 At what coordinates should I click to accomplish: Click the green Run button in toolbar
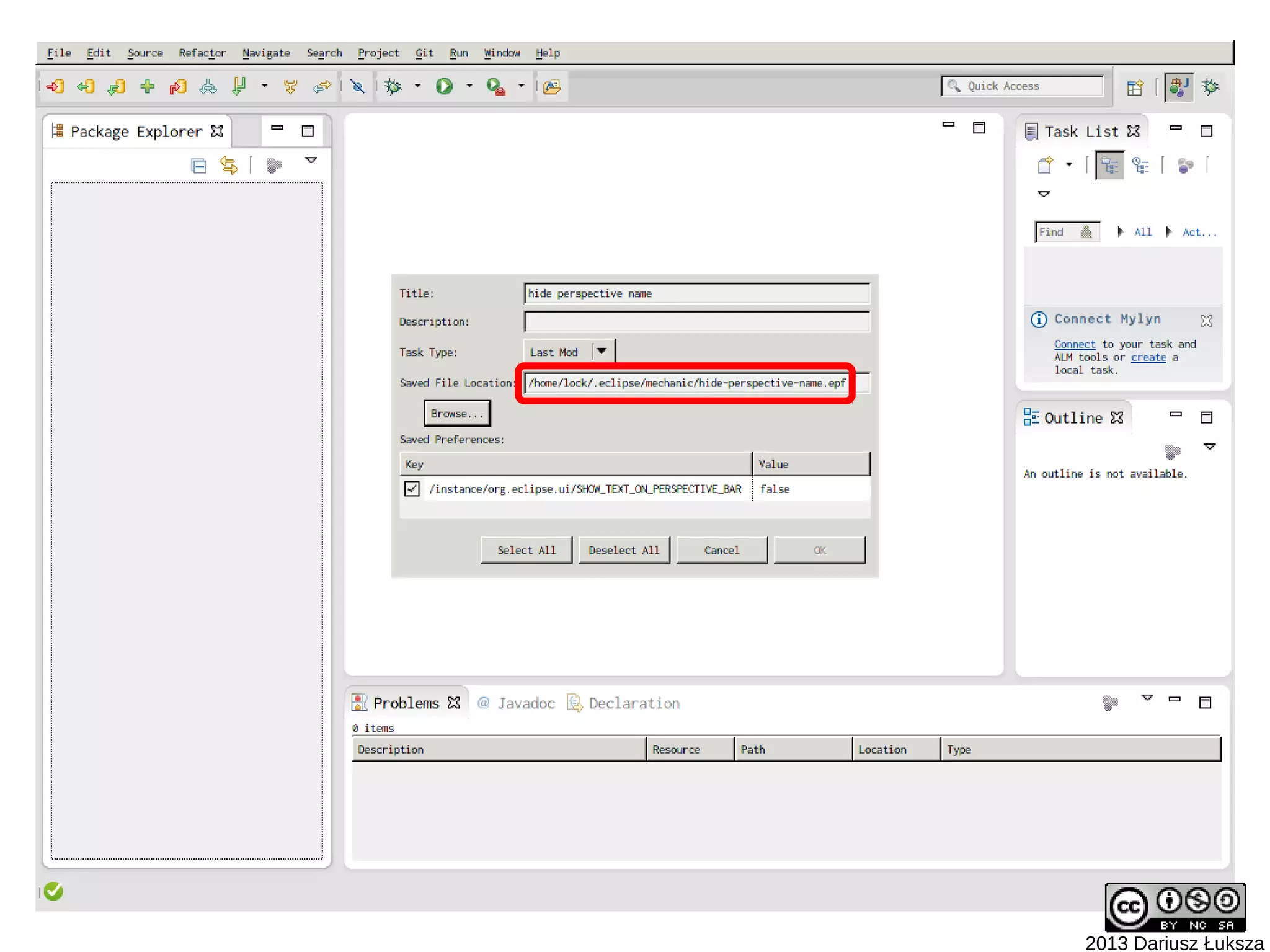(x=444, y=86)
